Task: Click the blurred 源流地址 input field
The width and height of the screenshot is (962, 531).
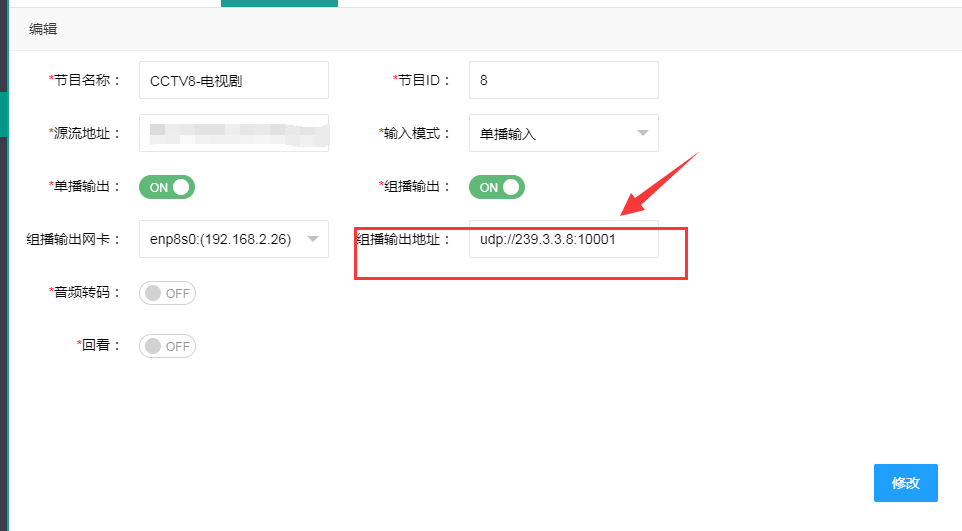Action: [x=233, y=133]
